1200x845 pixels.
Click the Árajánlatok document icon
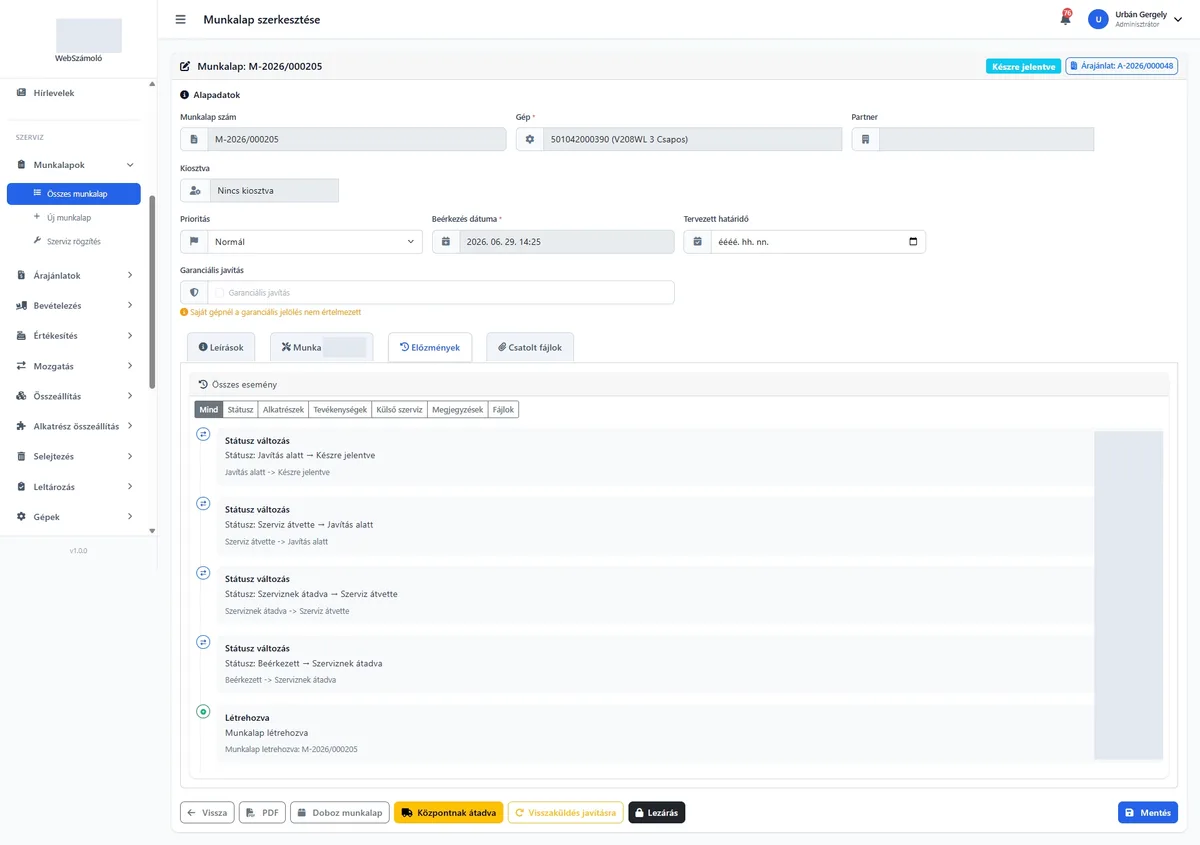(x=22, y=275)
